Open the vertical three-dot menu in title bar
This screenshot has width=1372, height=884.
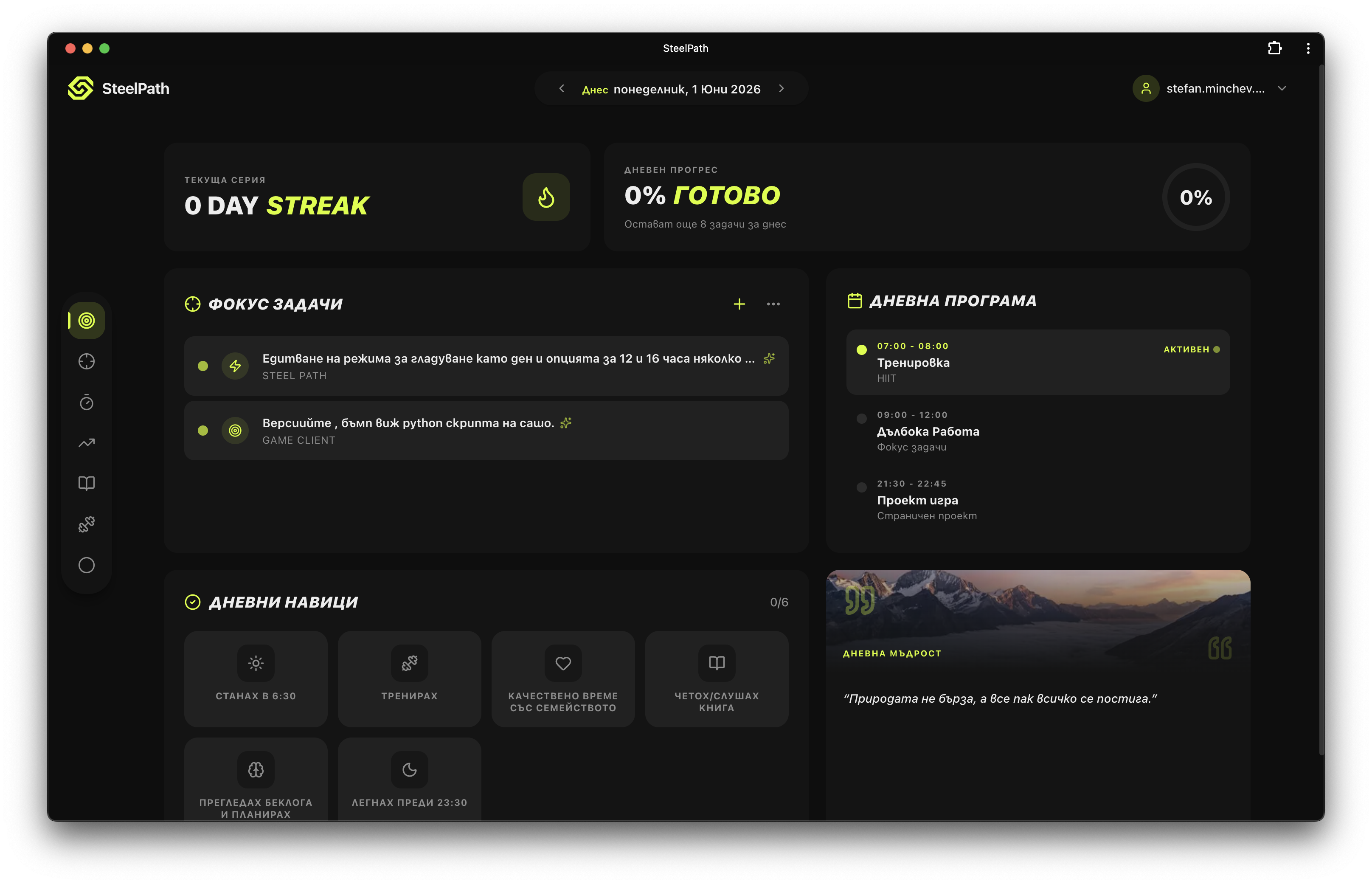tap(1308, 48)
